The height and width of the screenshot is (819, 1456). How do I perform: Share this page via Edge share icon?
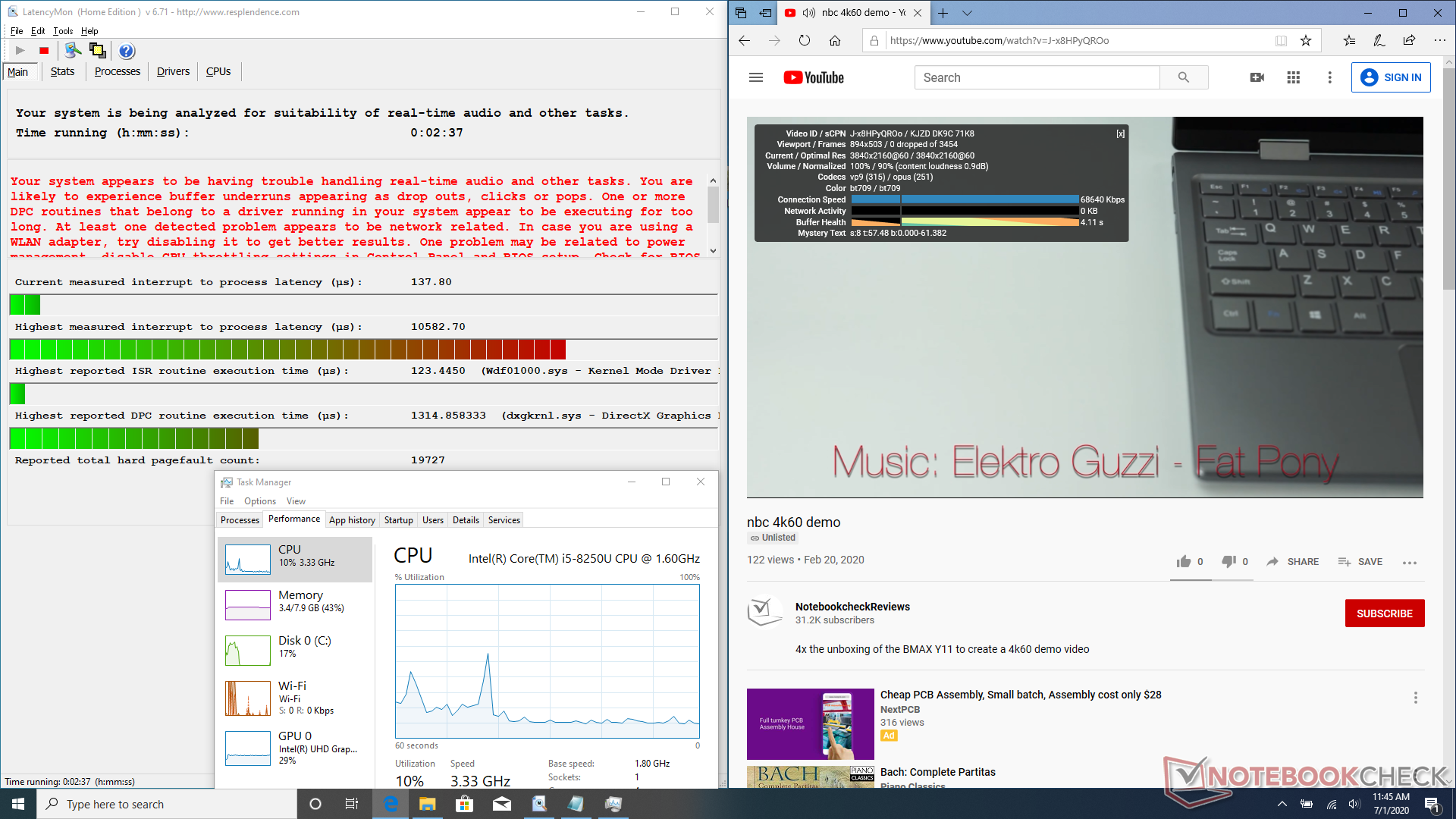(1409, 41)
